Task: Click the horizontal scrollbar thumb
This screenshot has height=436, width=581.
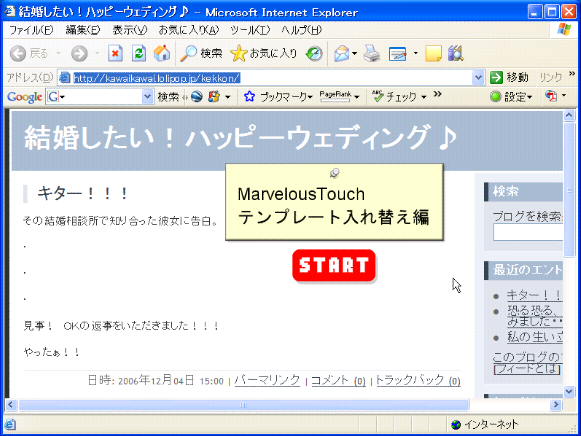Action: pyautogui.click(x=244, y=405)
